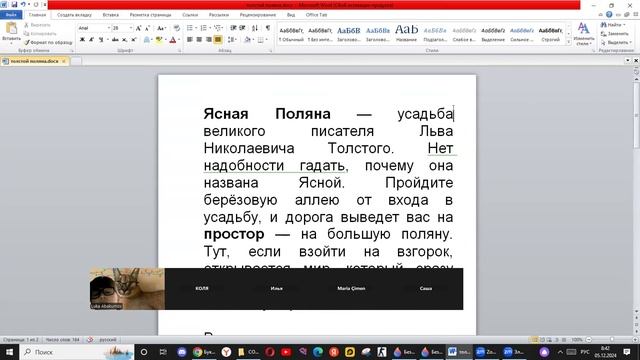The width and height of the screenshot is (640, 360).
Task: Open the highlight color dropdown arrow
Action: point(165,40)
